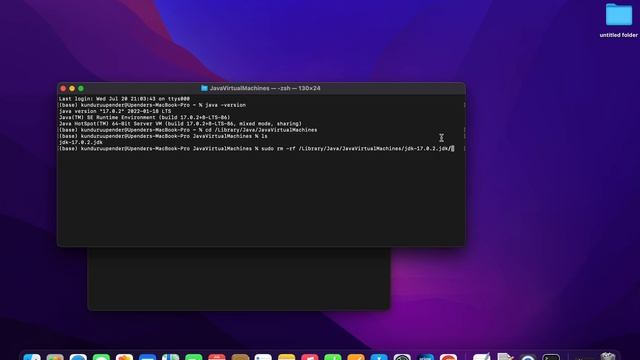Screen dimensions: 640x360
Task: Click the "Java(TM) SE Runtime Environment" line
Action: [144, 117]
